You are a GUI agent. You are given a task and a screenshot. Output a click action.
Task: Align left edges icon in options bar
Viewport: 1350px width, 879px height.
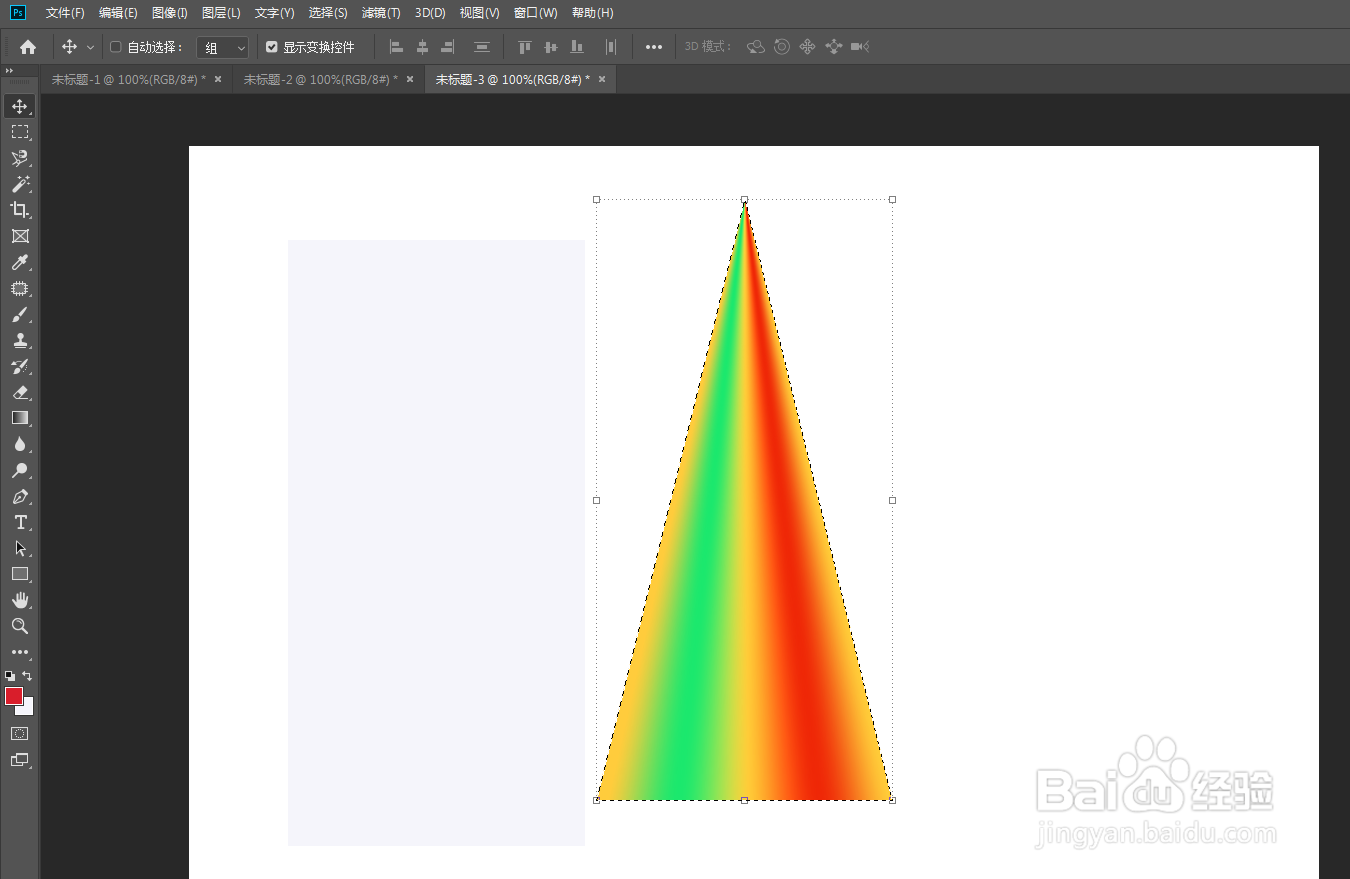[x=396, y=47]
